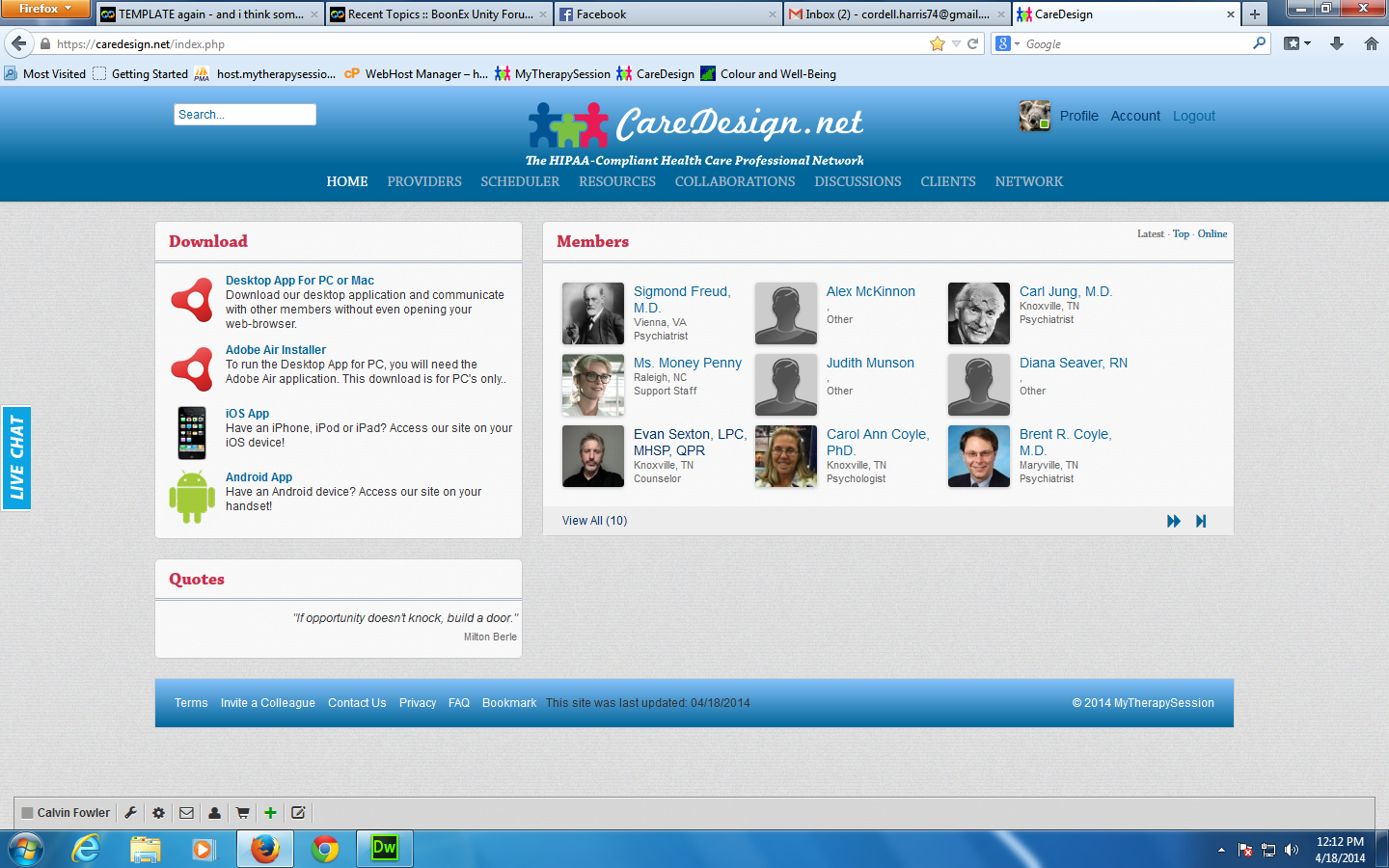The height and width of the screenshot is (868, 1389).
Task: Open the DISCUSSIONS navigation item
Action: coord(858,181)
